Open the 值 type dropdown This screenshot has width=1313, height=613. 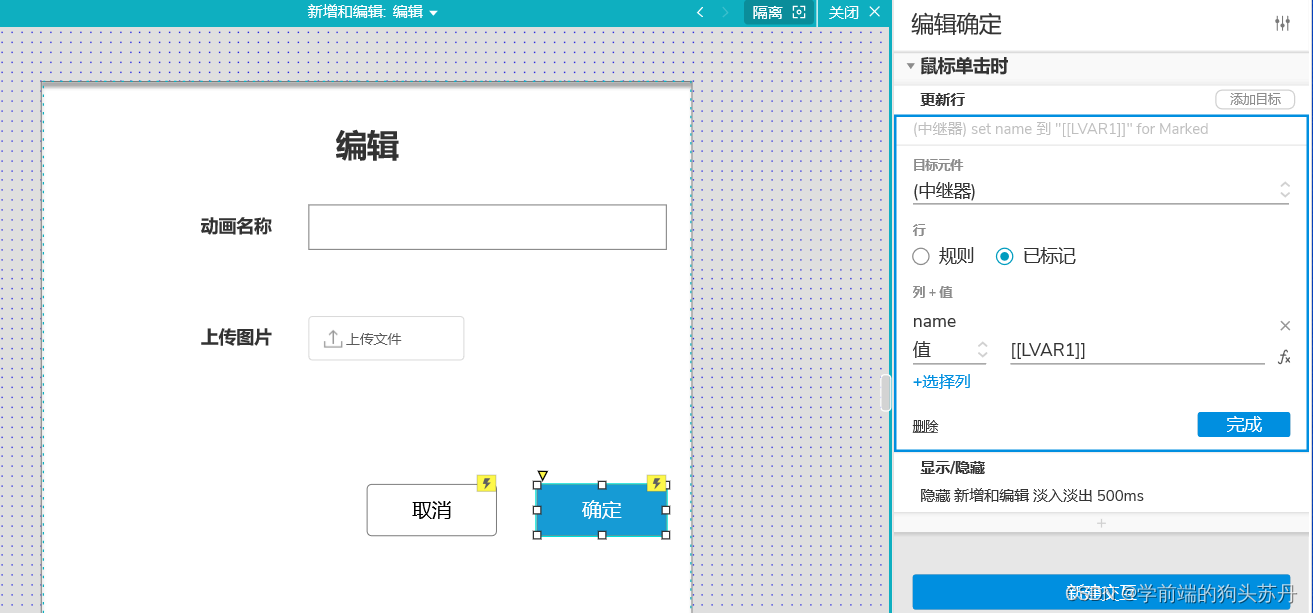[x=950, y=350]
